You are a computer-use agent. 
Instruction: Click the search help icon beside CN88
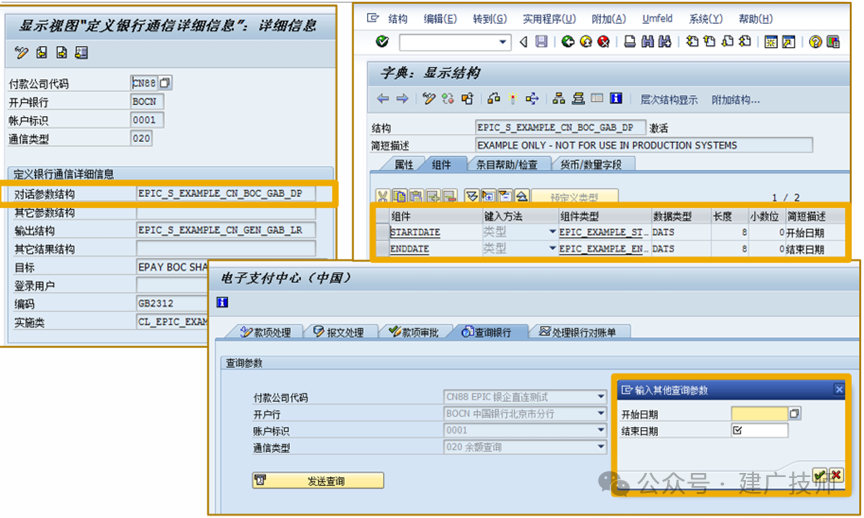pos(165,83)
